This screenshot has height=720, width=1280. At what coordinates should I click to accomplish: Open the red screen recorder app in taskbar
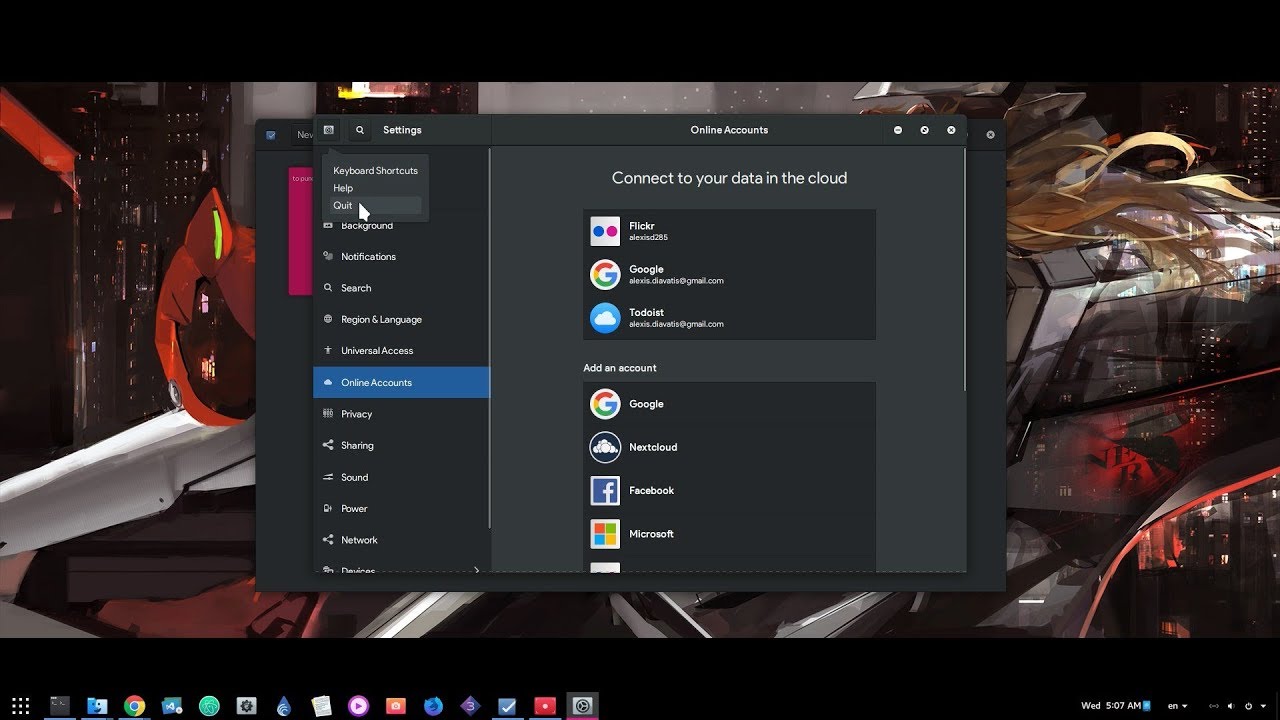545,706
